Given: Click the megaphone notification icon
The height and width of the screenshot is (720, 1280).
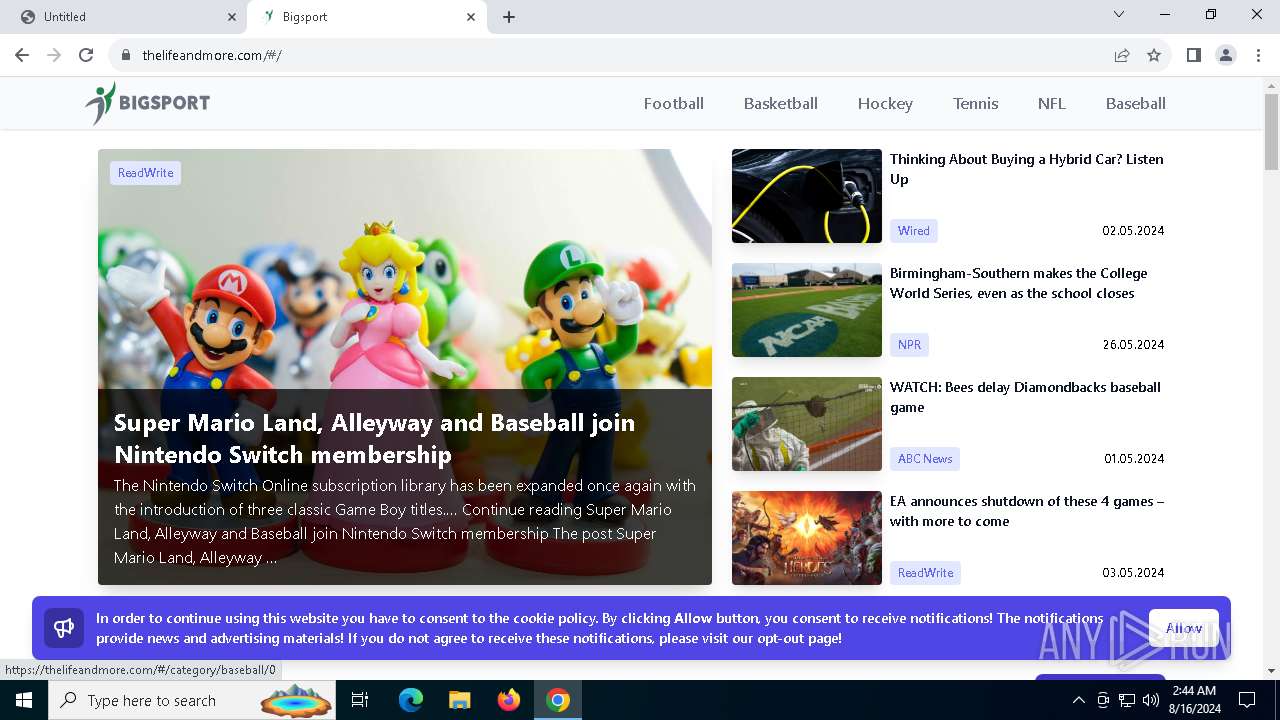Looking at the screenshot, I should pos(64,628).
